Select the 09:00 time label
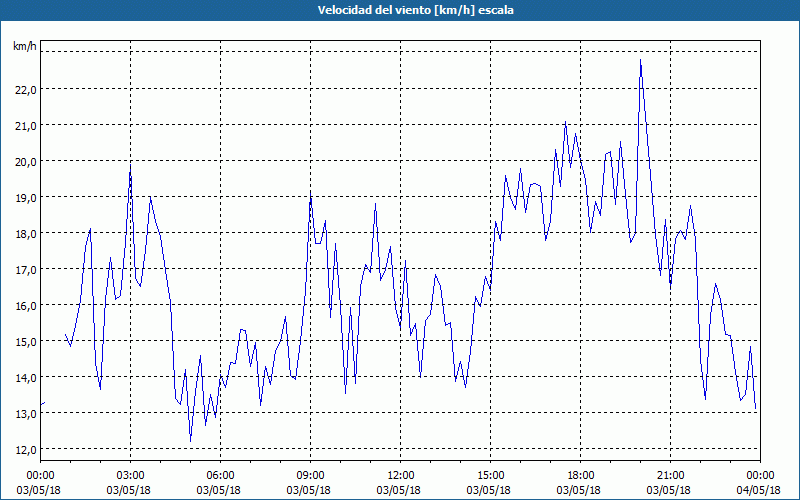The height and width of the screenshot is (500, 800). pyautogui.click(x=310, y=476)
